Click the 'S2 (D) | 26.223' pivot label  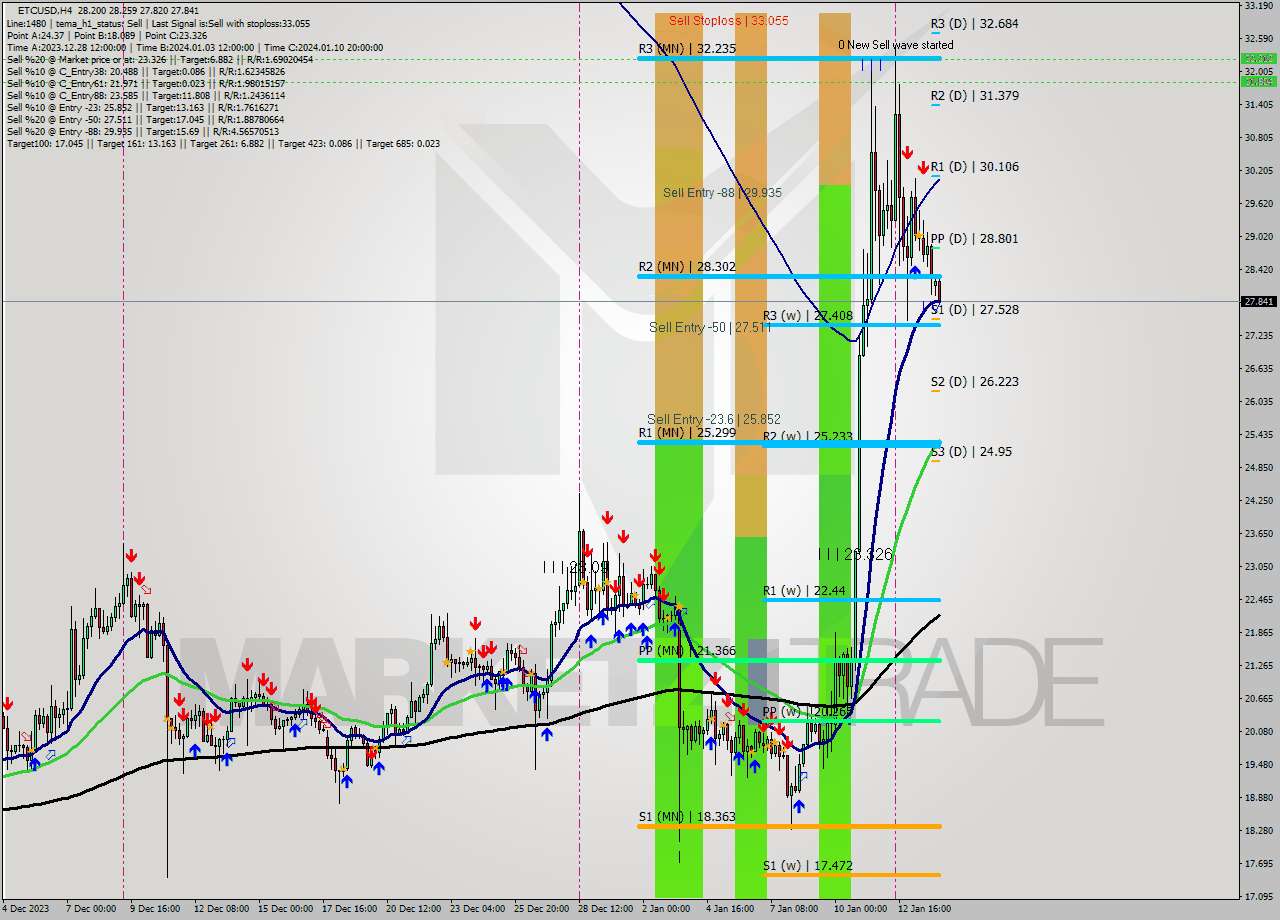tap(975, 382)
